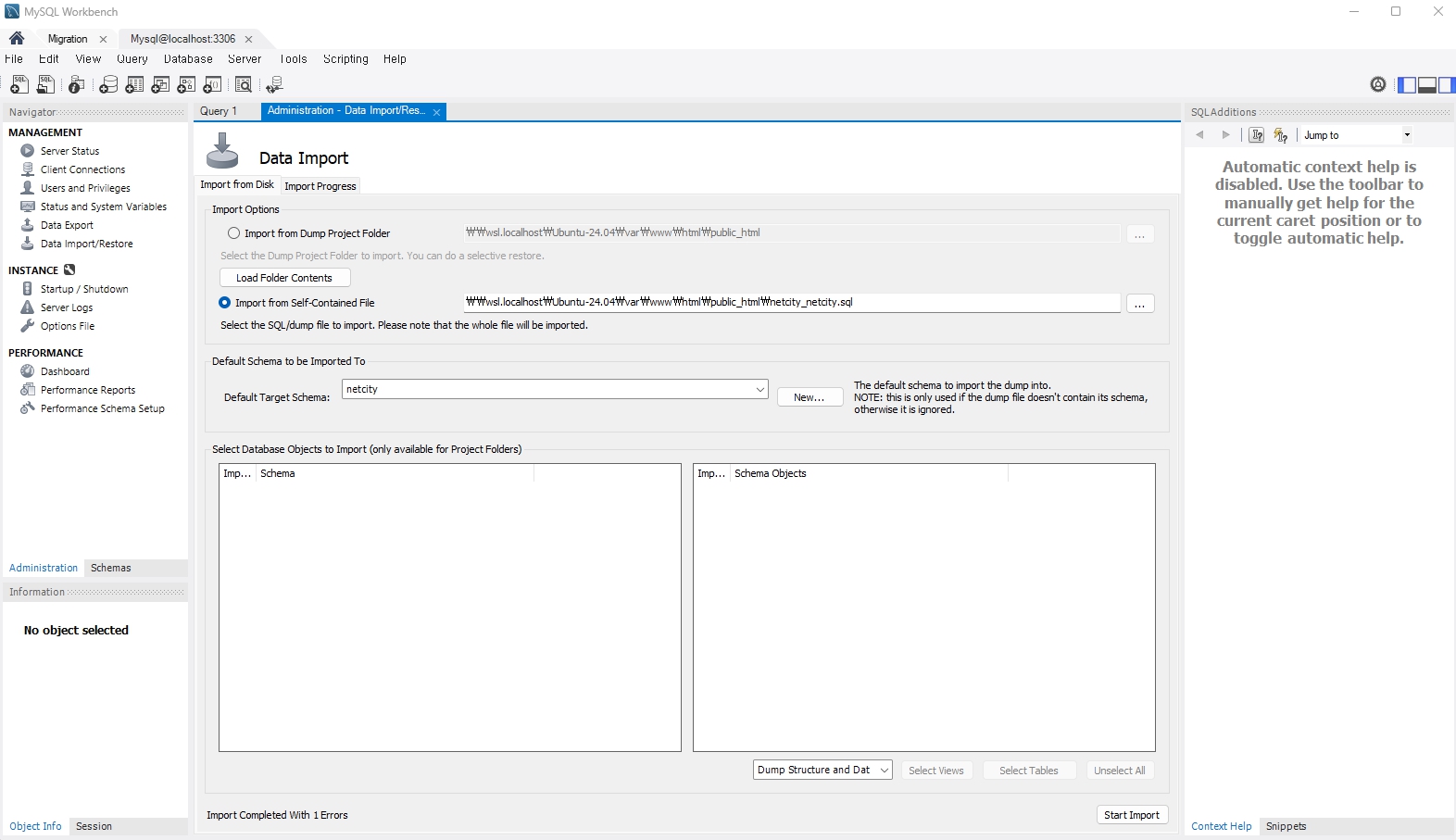Viewport: 1456px width, 840px height.
Task: Open the home screen tab icon
Action: point(17,39)
